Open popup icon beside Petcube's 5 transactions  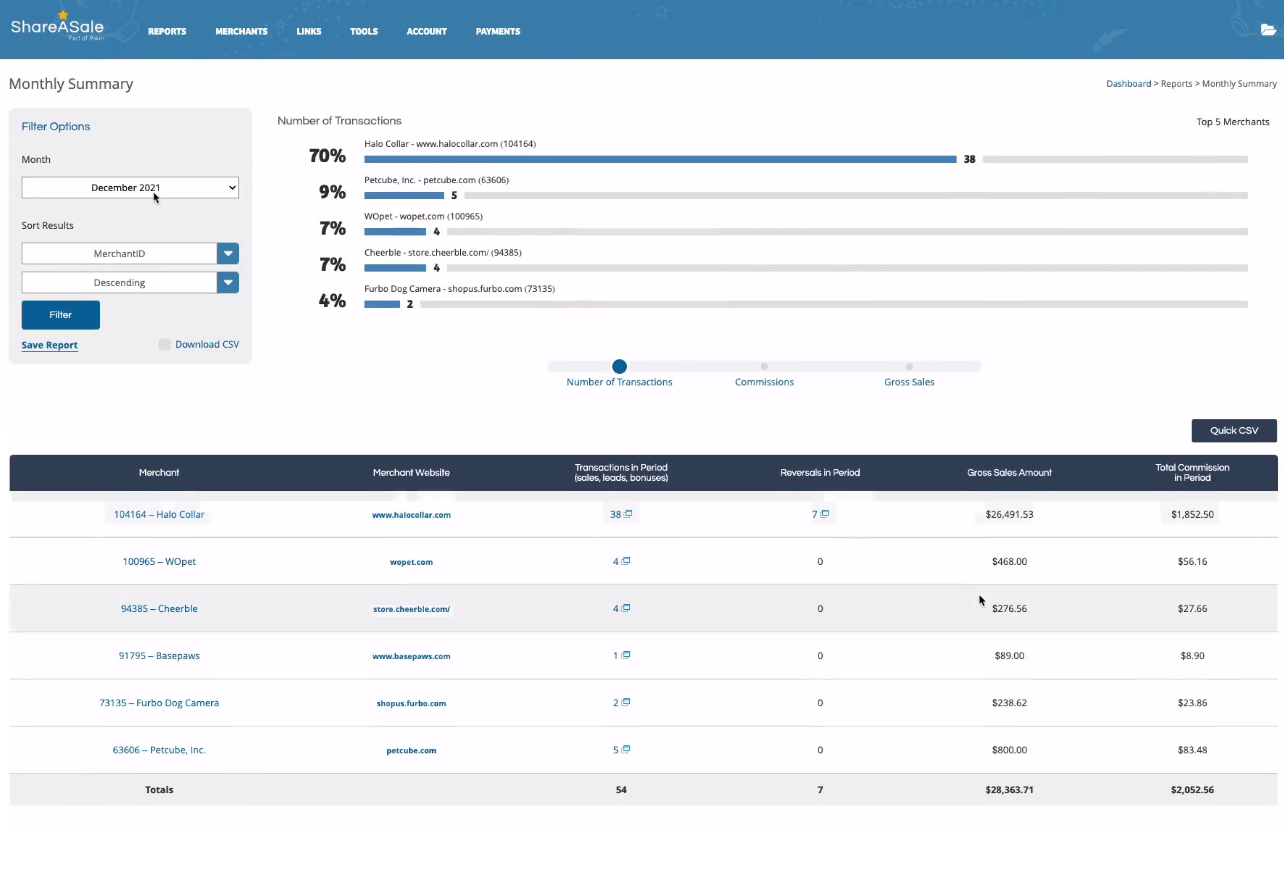pos(626,749)
